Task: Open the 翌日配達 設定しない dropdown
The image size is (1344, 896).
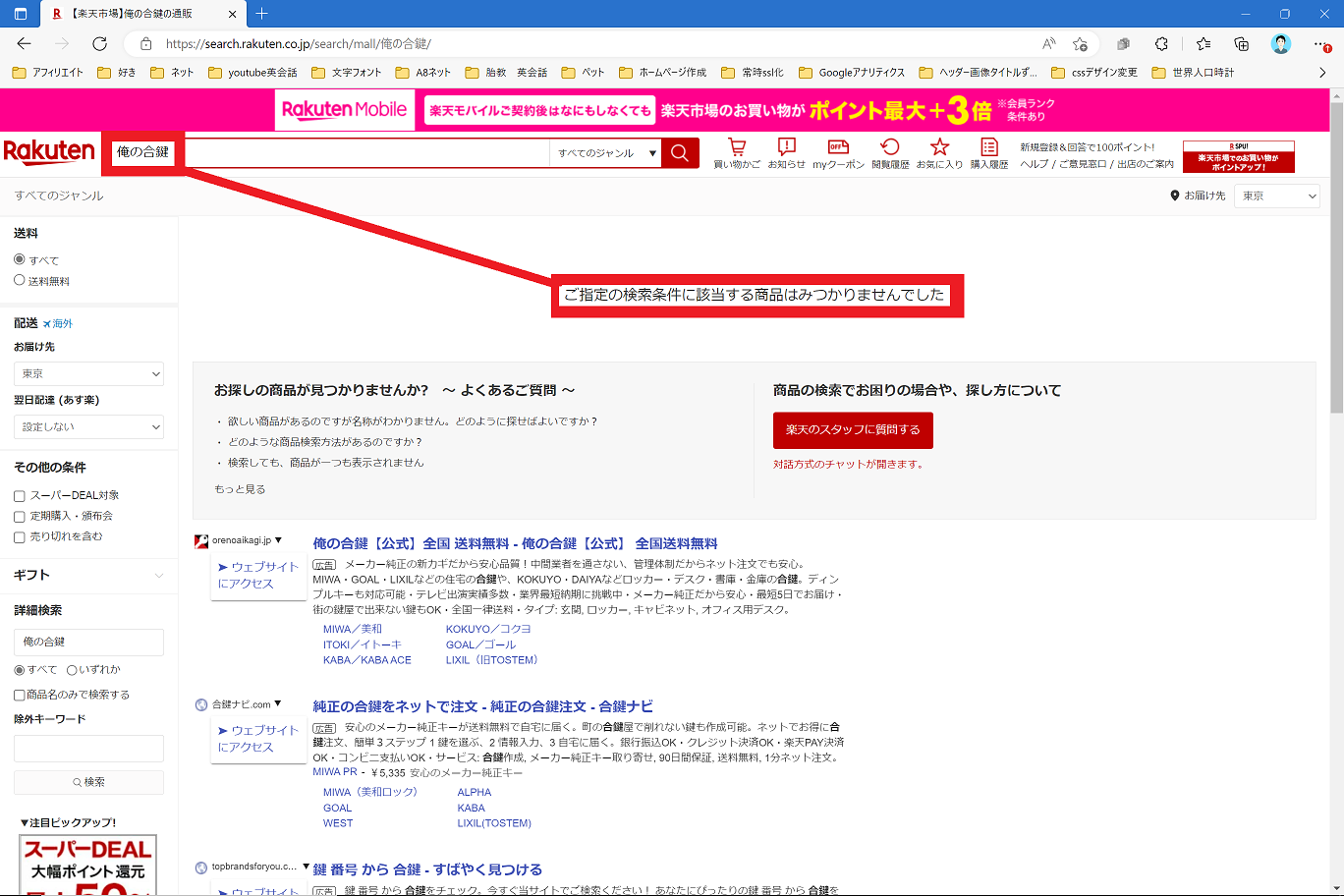Action: [88, 427]
